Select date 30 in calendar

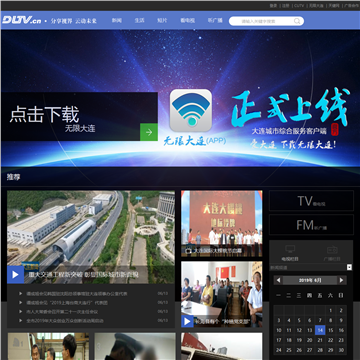click(x=341, y=350)
